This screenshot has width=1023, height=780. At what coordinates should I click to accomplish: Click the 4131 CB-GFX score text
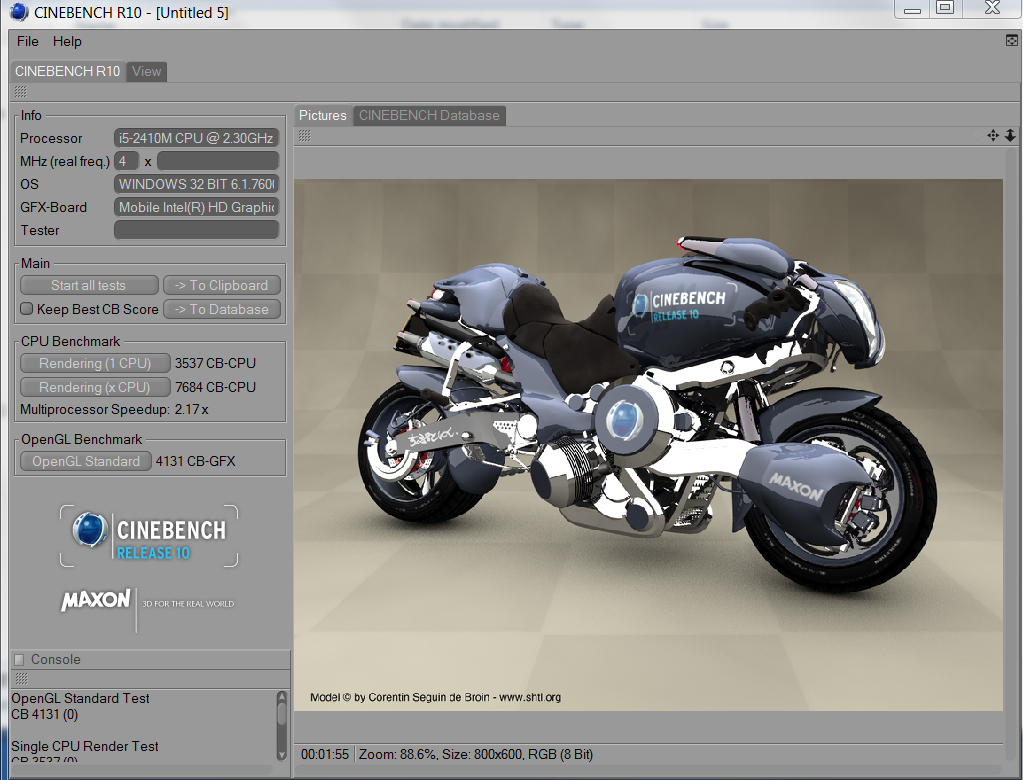[196, 461]
